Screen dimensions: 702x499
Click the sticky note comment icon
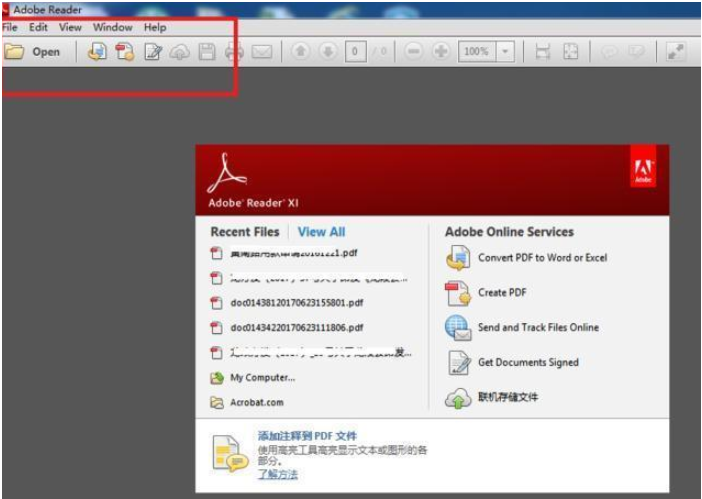point(609,52)
